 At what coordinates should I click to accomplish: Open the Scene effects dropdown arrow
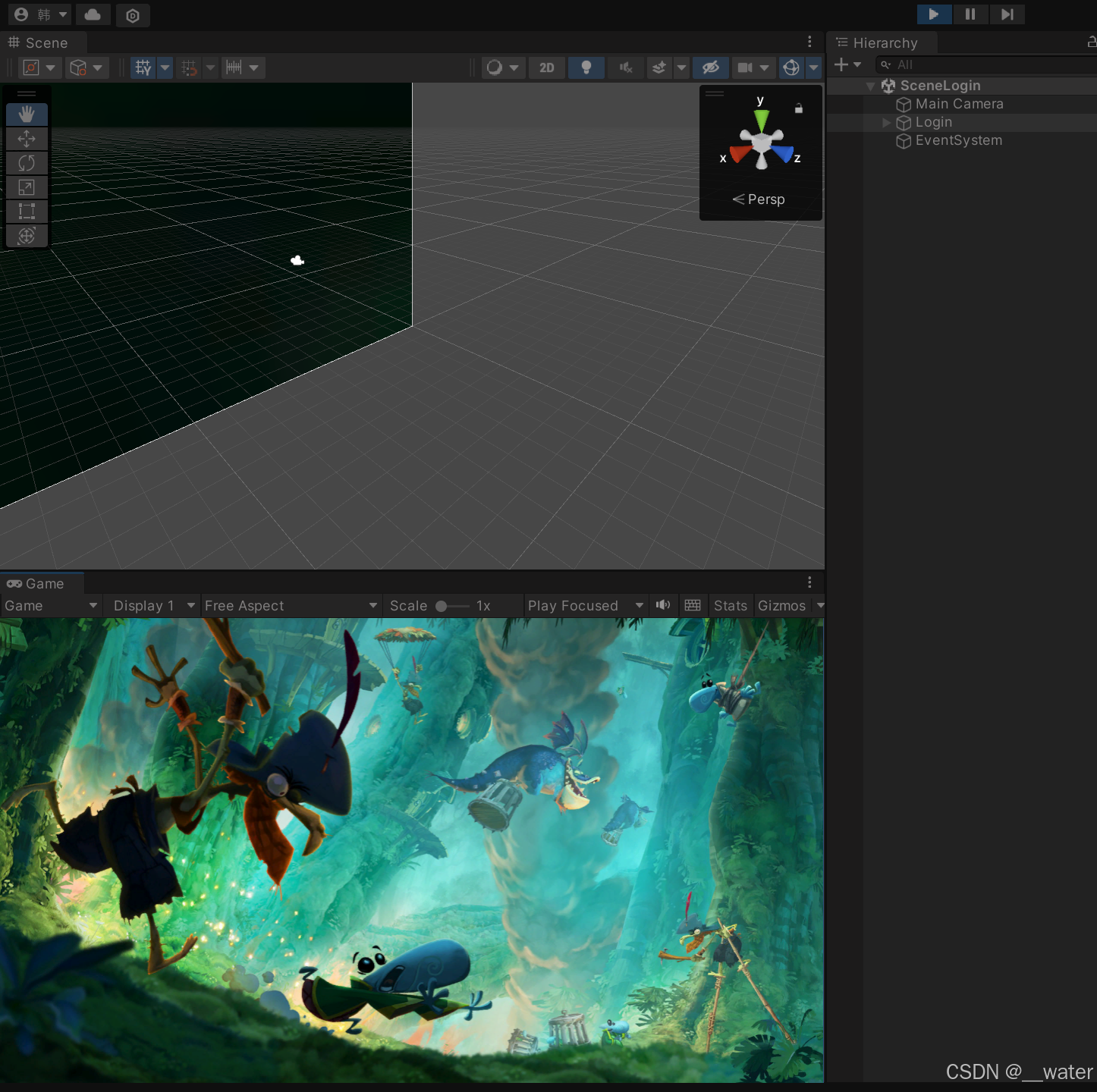[681, 67]
